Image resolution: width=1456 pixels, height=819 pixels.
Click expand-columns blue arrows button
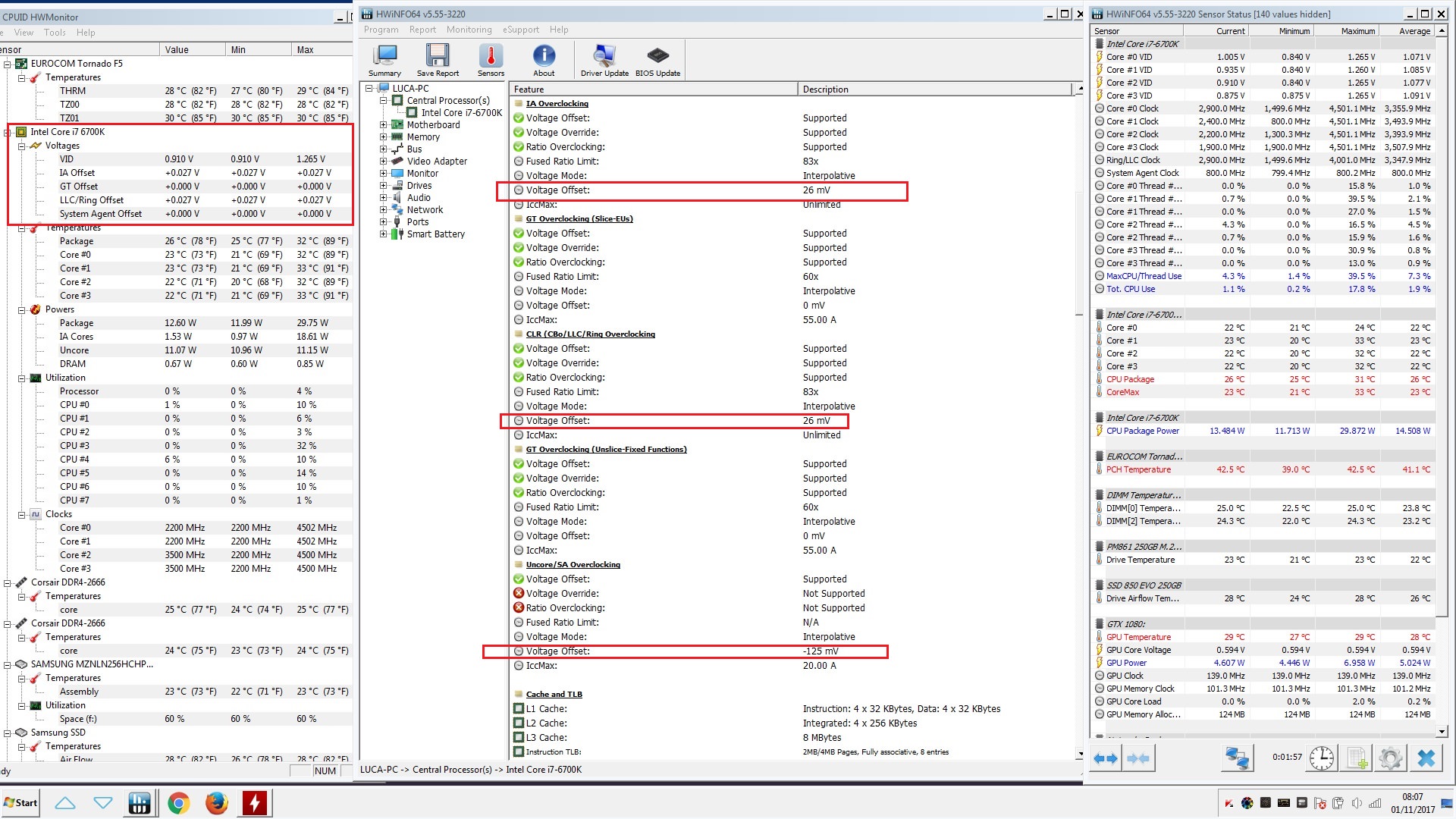(1106, 758)
